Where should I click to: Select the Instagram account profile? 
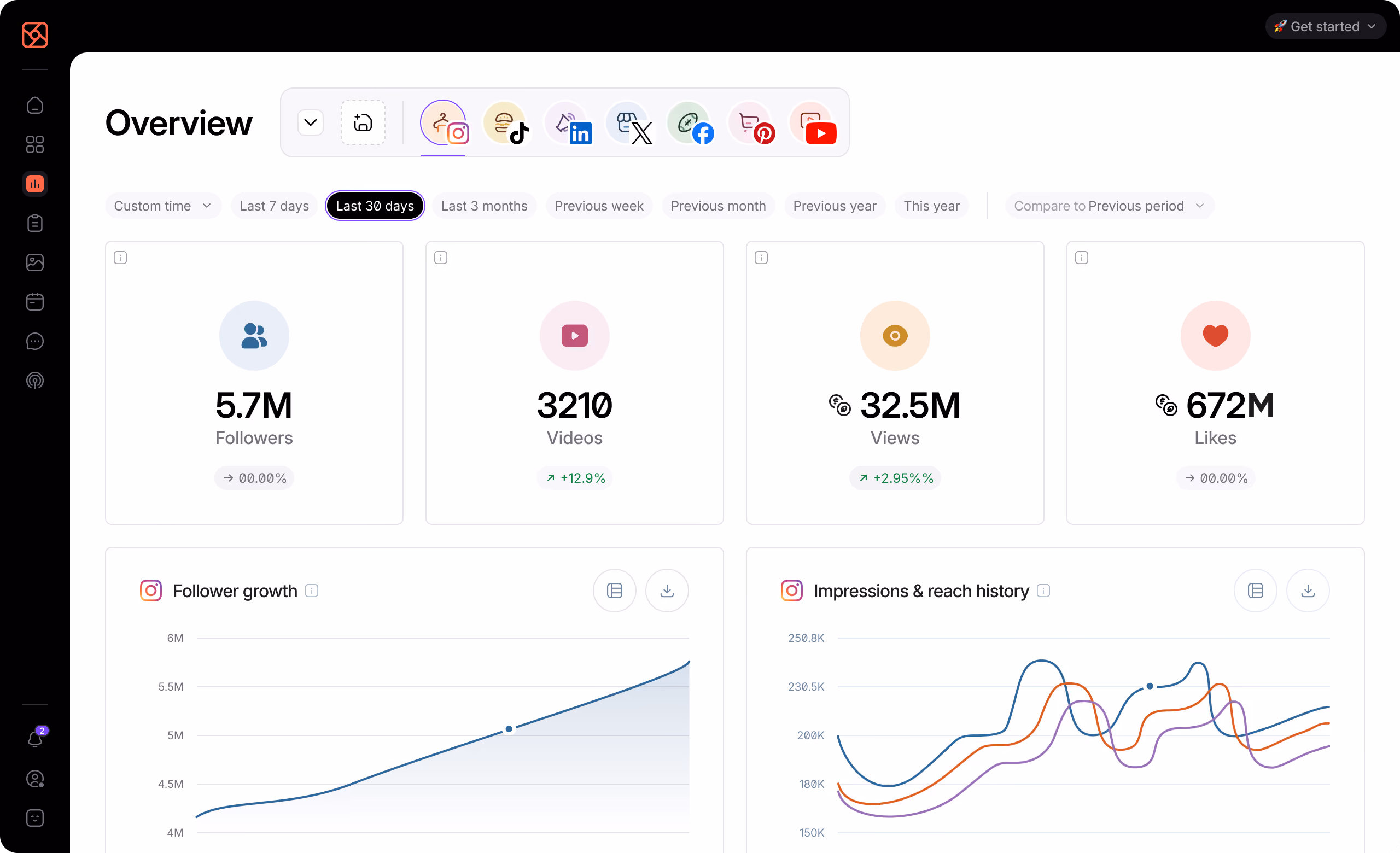pos(444,122)
